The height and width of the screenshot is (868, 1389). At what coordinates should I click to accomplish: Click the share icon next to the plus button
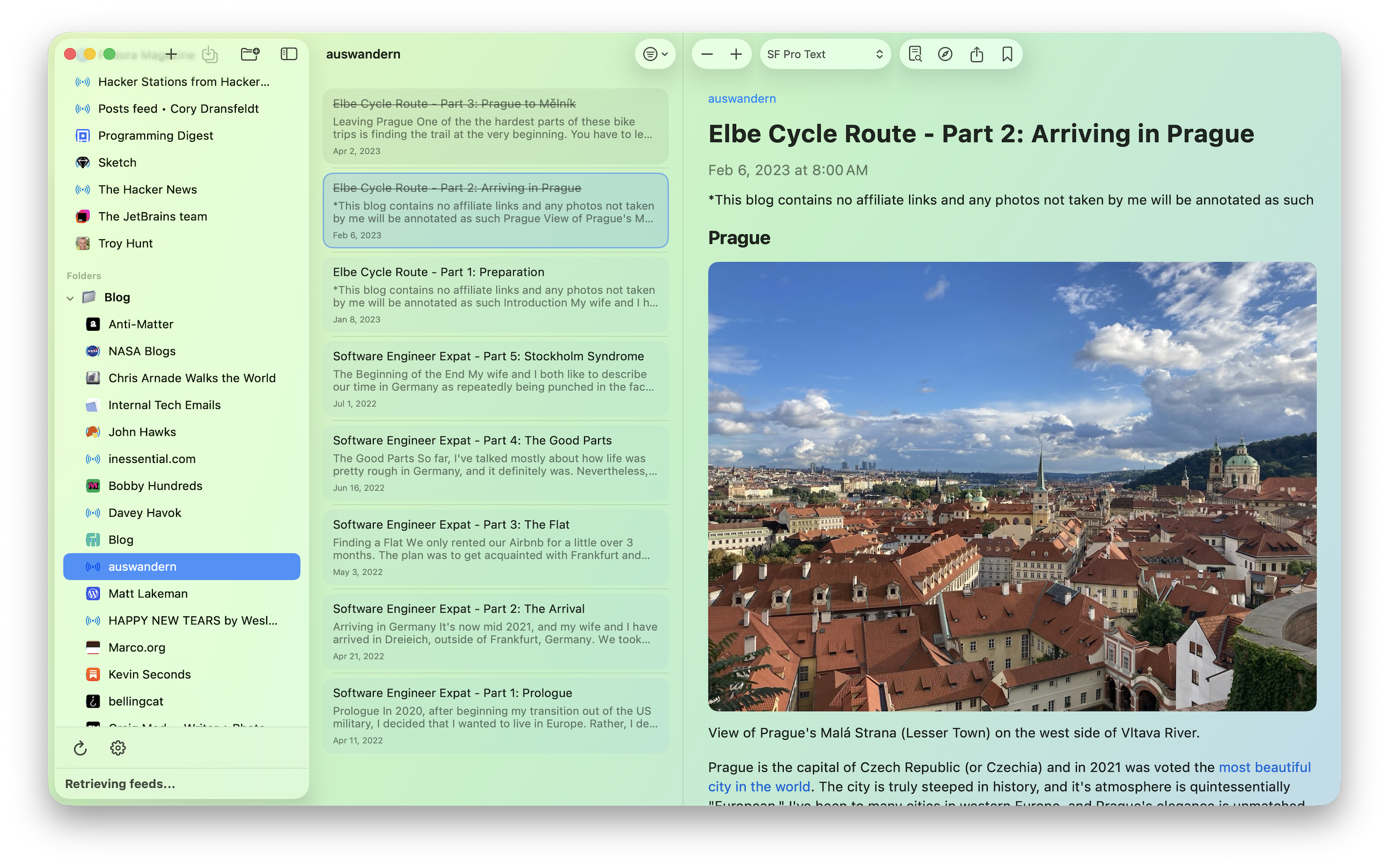pyautogui.click(x=209, y=54)
